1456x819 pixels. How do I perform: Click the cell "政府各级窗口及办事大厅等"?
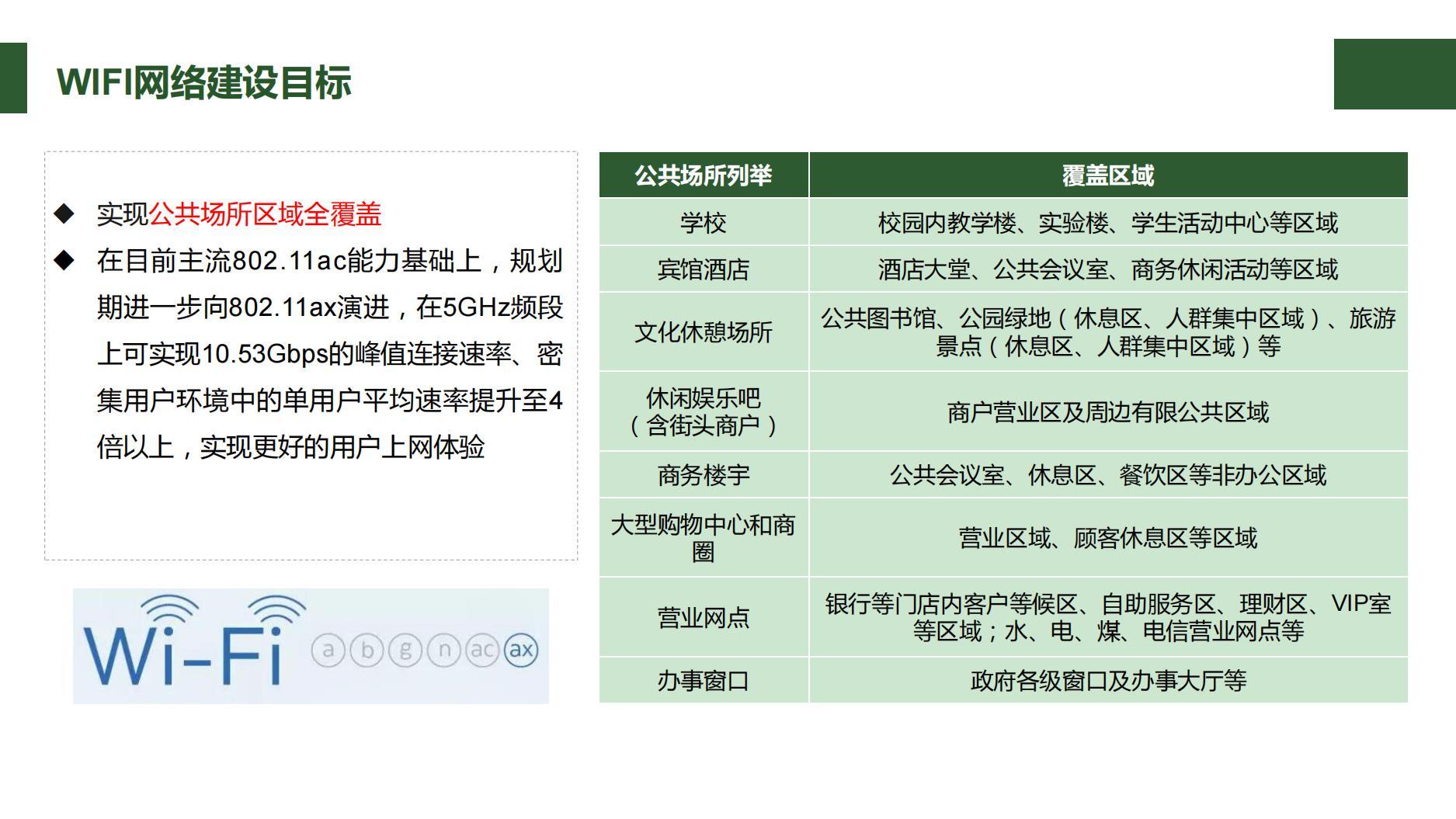pos(1108,681)
